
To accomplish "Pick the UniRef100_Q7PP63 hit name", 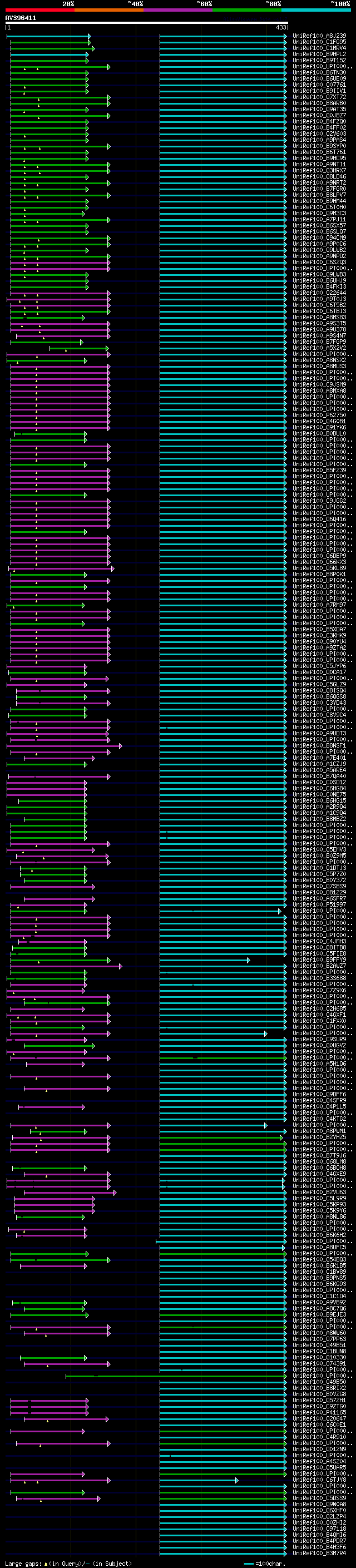I will point(319,1339).
